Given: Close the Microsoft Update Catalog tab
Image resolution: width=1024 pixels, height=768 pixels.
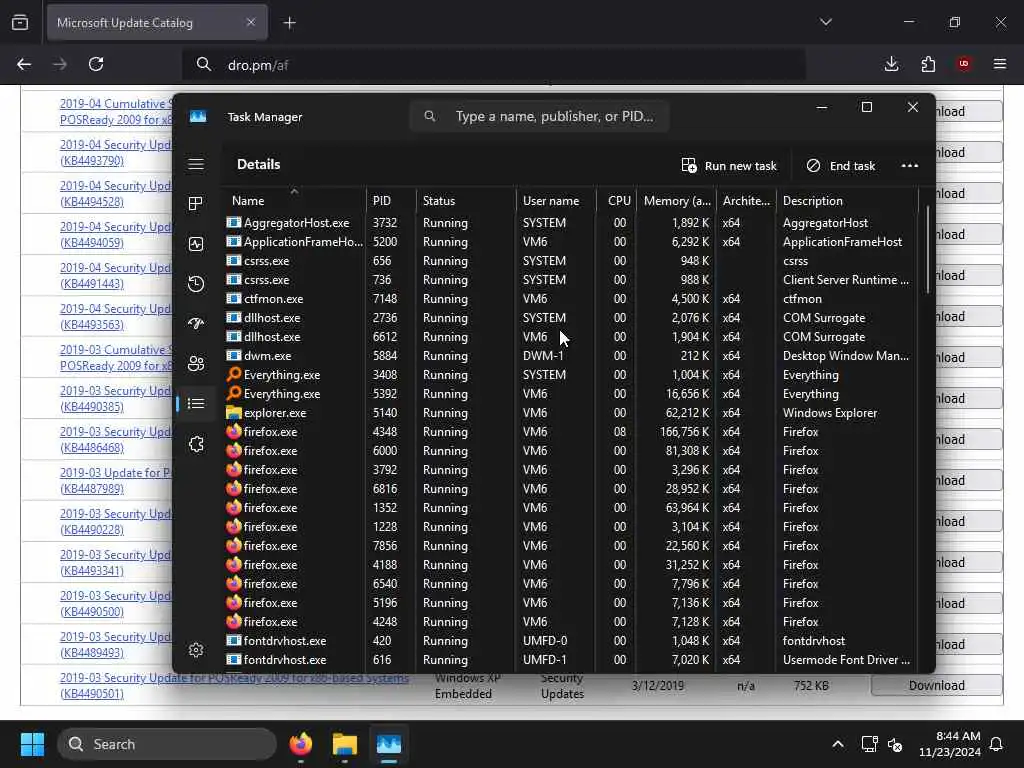Looking at the screenshot, I should tap(251, 22).
